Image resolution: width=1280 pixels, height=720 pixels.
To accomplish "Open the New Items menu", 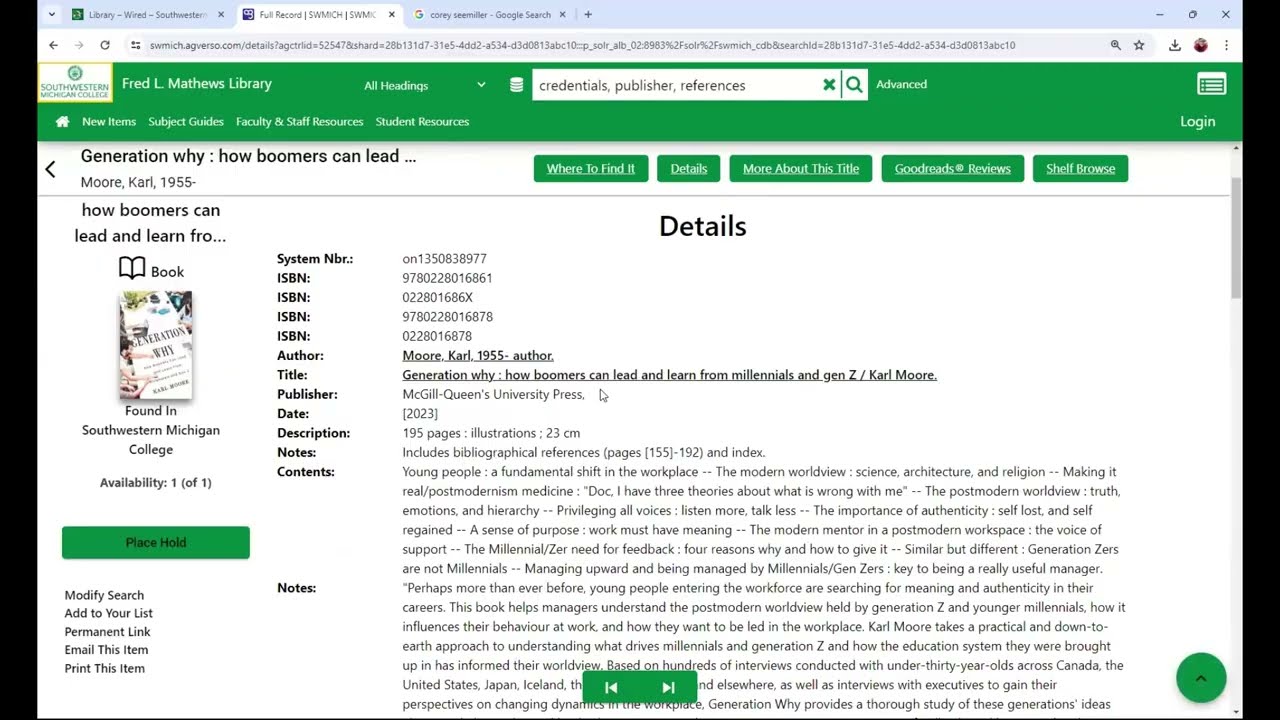I will [109, 122].
